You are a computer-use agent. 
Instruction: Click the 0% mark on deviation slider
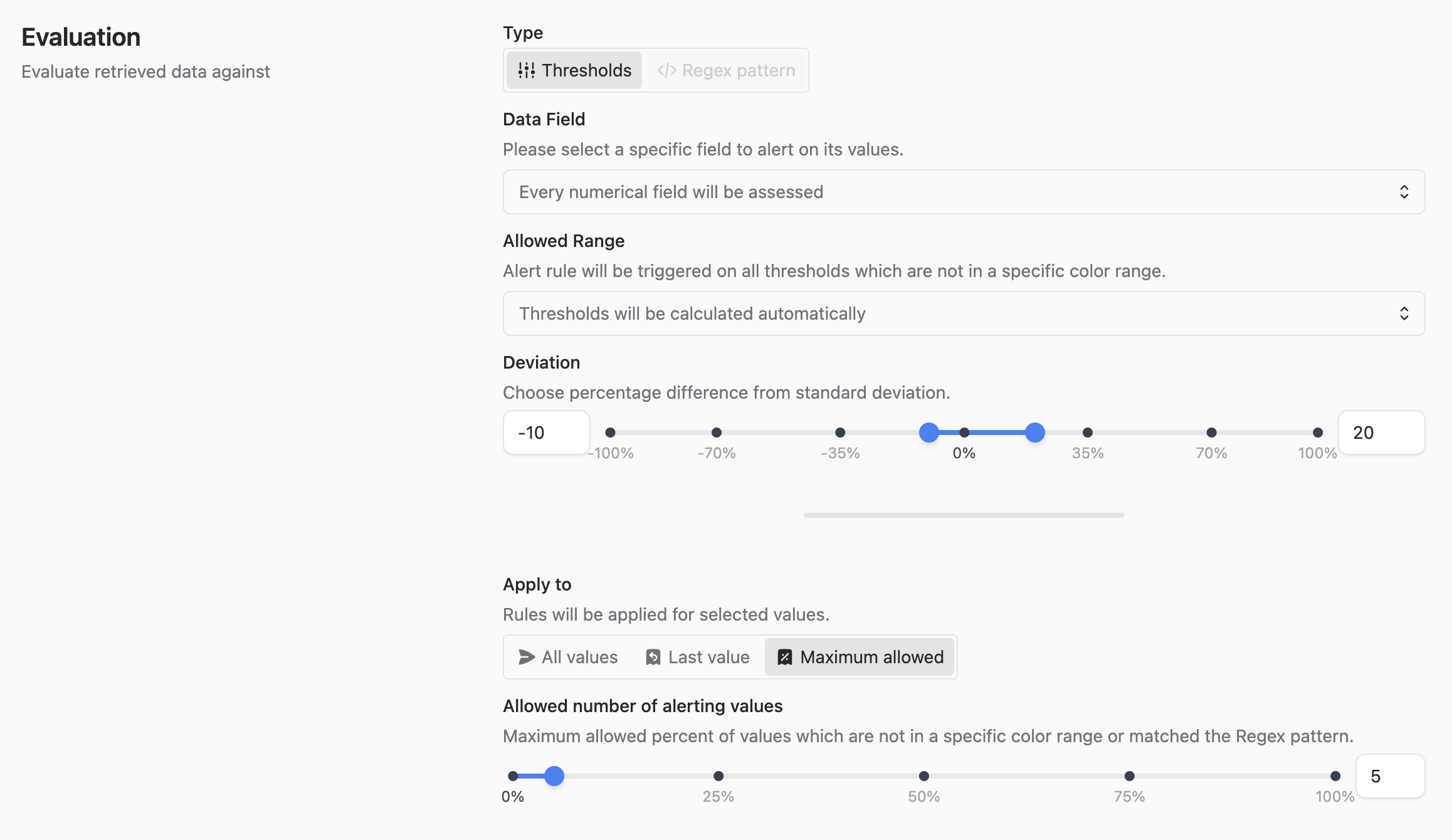tap(964, 433)
